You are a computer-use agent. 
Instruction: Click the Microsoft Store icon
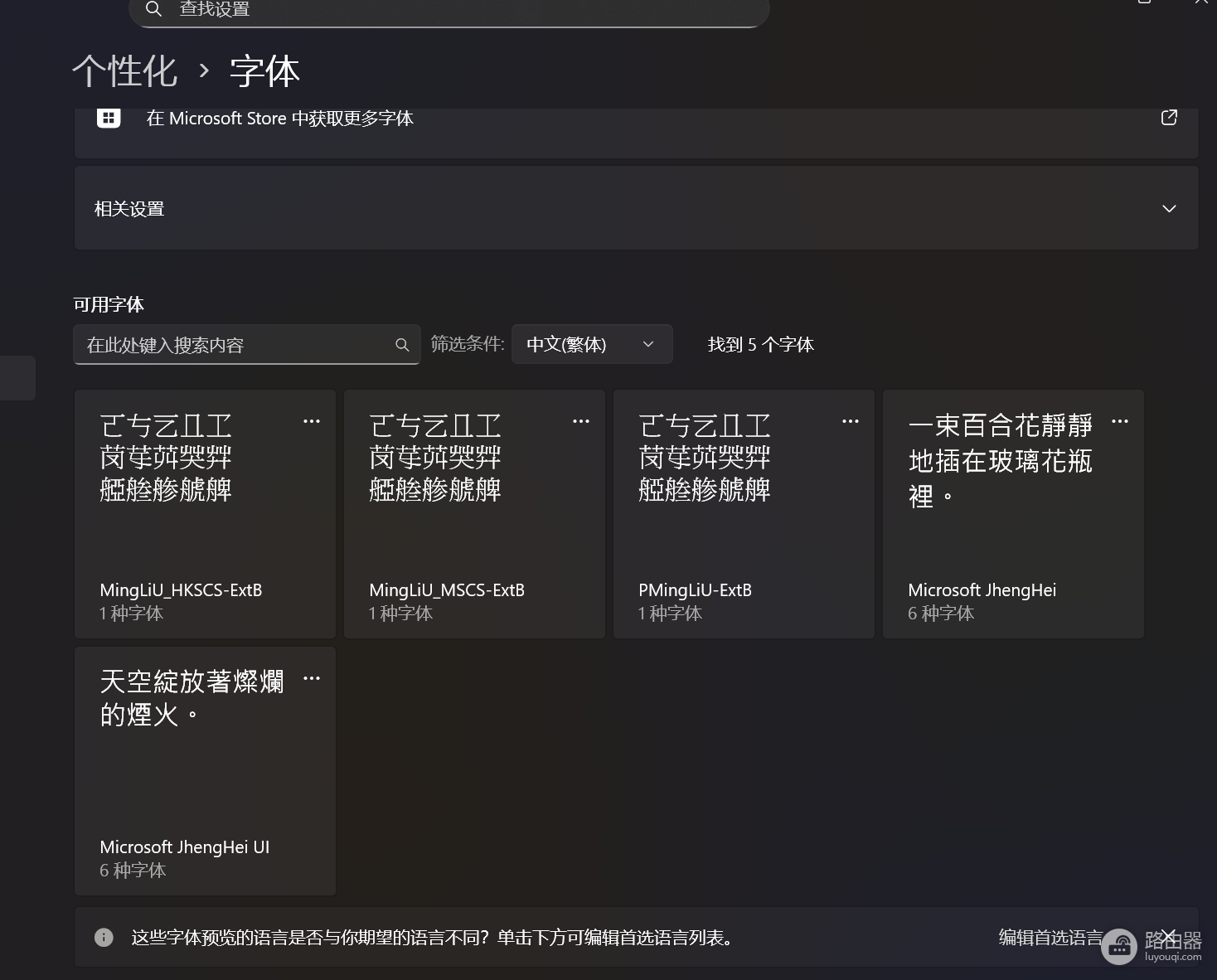[x=109, y=118]
